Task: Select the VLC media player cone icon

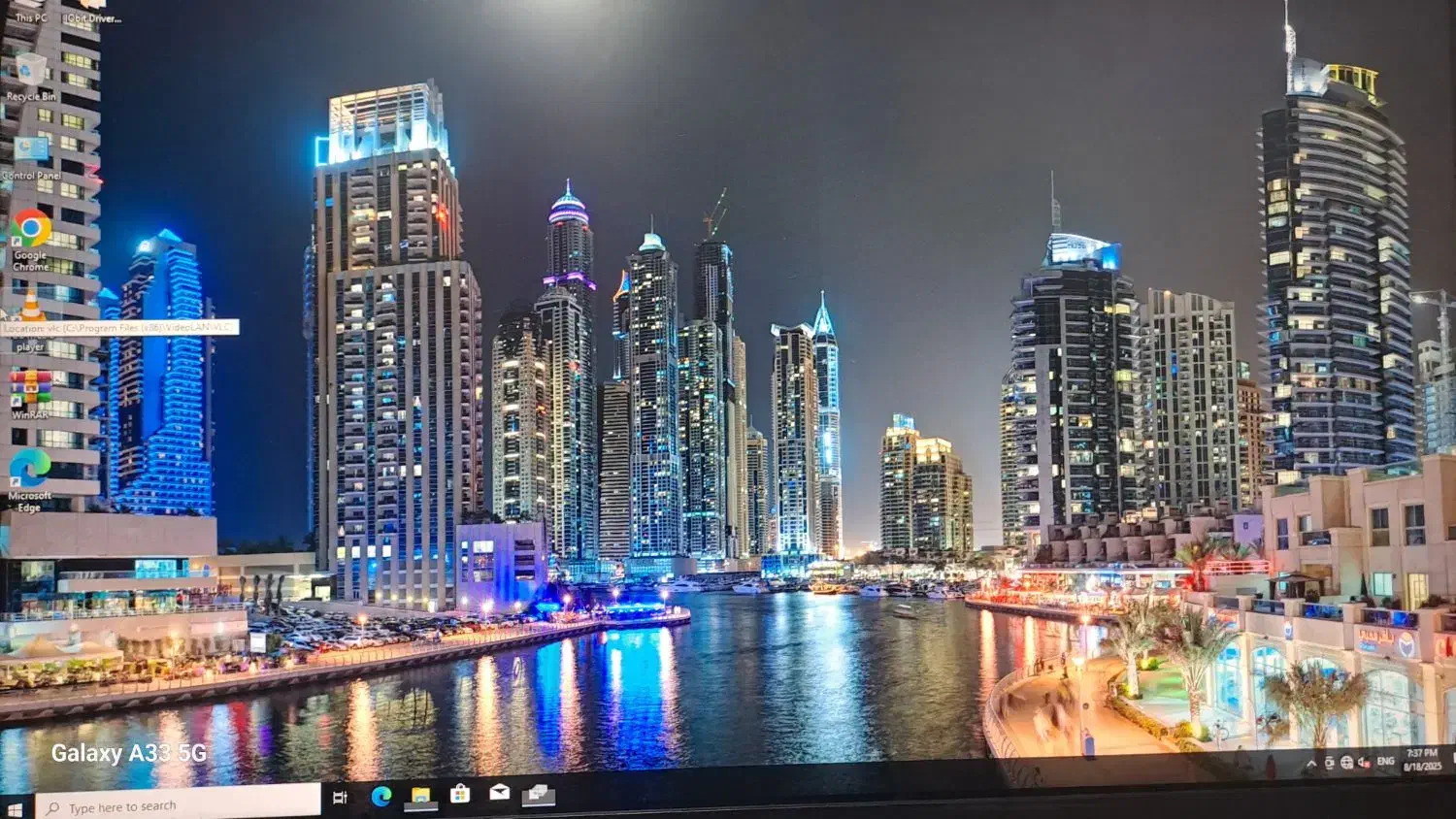Action: pyautogui.click(x=32, y=305)
